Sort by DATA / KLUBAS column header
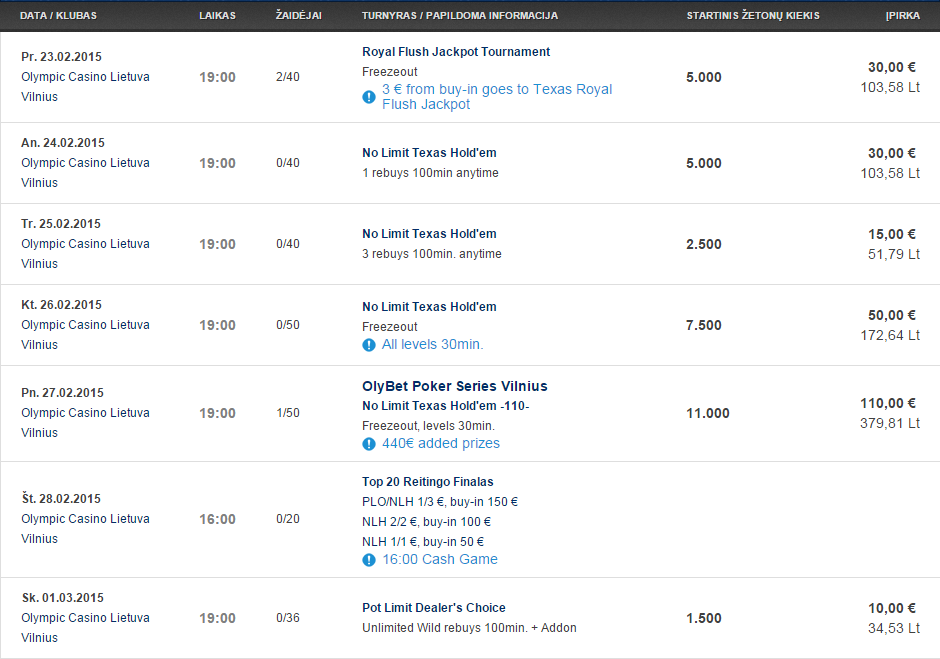 58,16
